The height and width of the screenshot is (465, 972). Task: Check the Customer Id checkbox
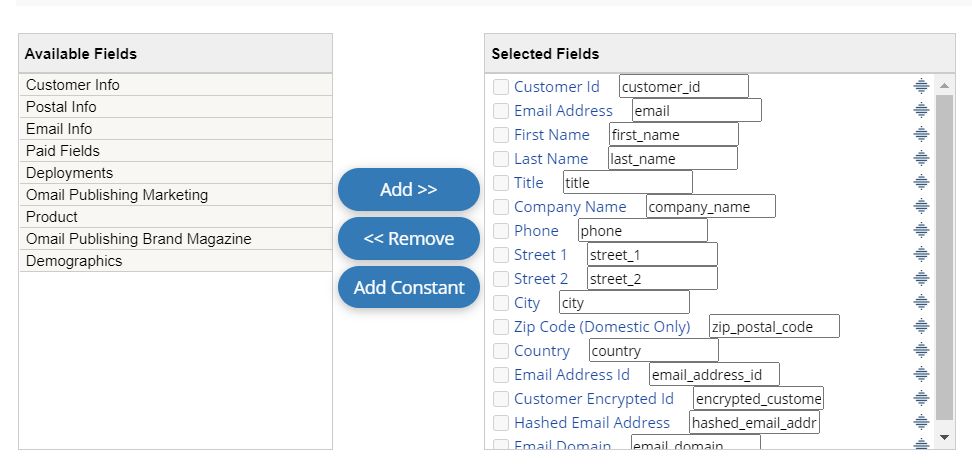pyautogui.click(x=501, y=87)
